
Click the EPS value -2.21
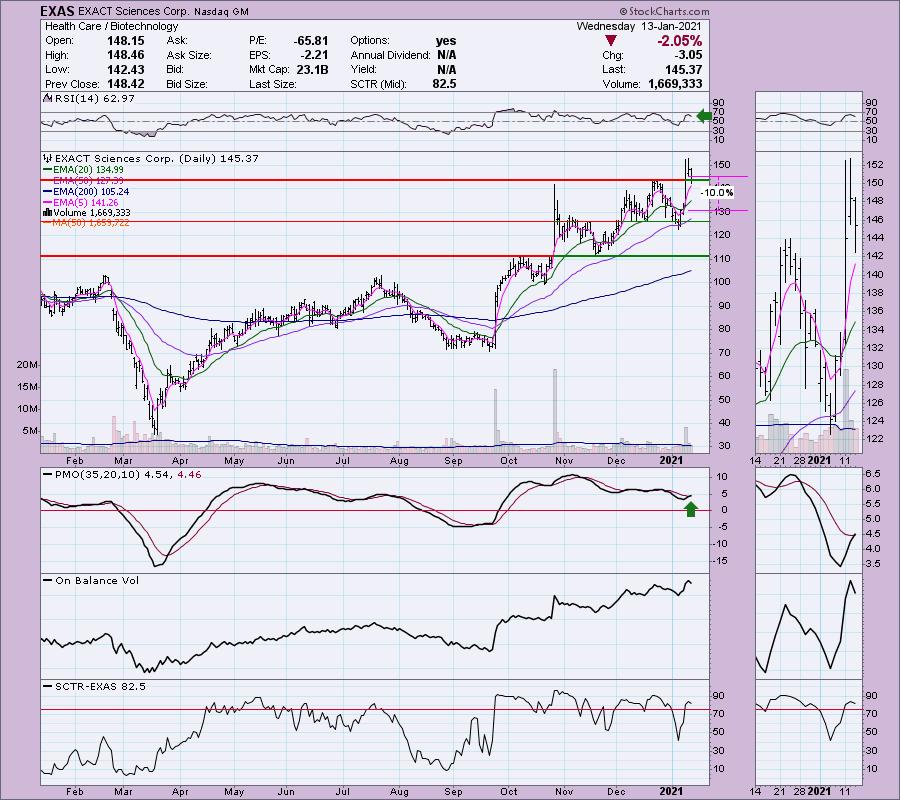coord(315,55)
